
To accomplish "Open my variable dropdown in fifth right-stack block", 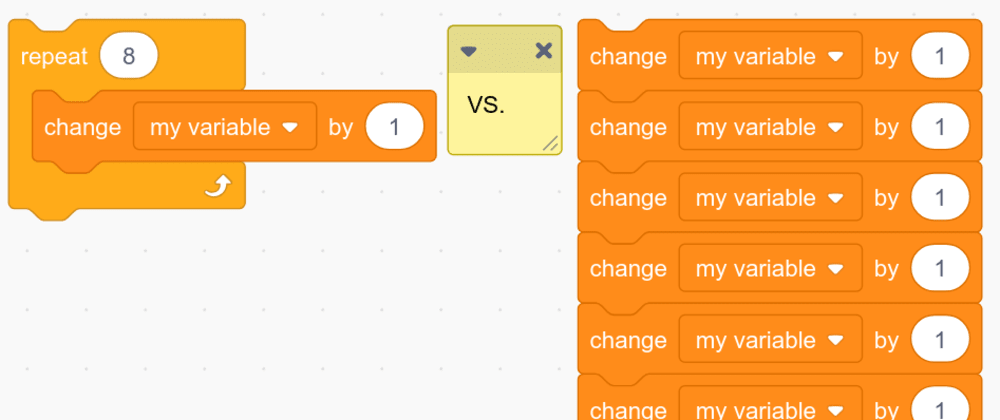I will tap(770, 339).
